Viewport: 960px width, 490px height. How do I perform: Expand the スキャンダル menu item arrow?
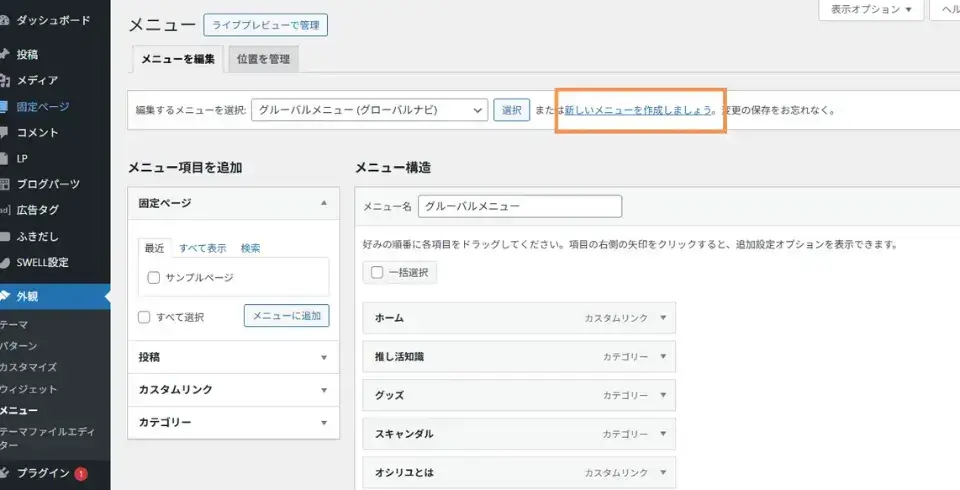(663, 434)
